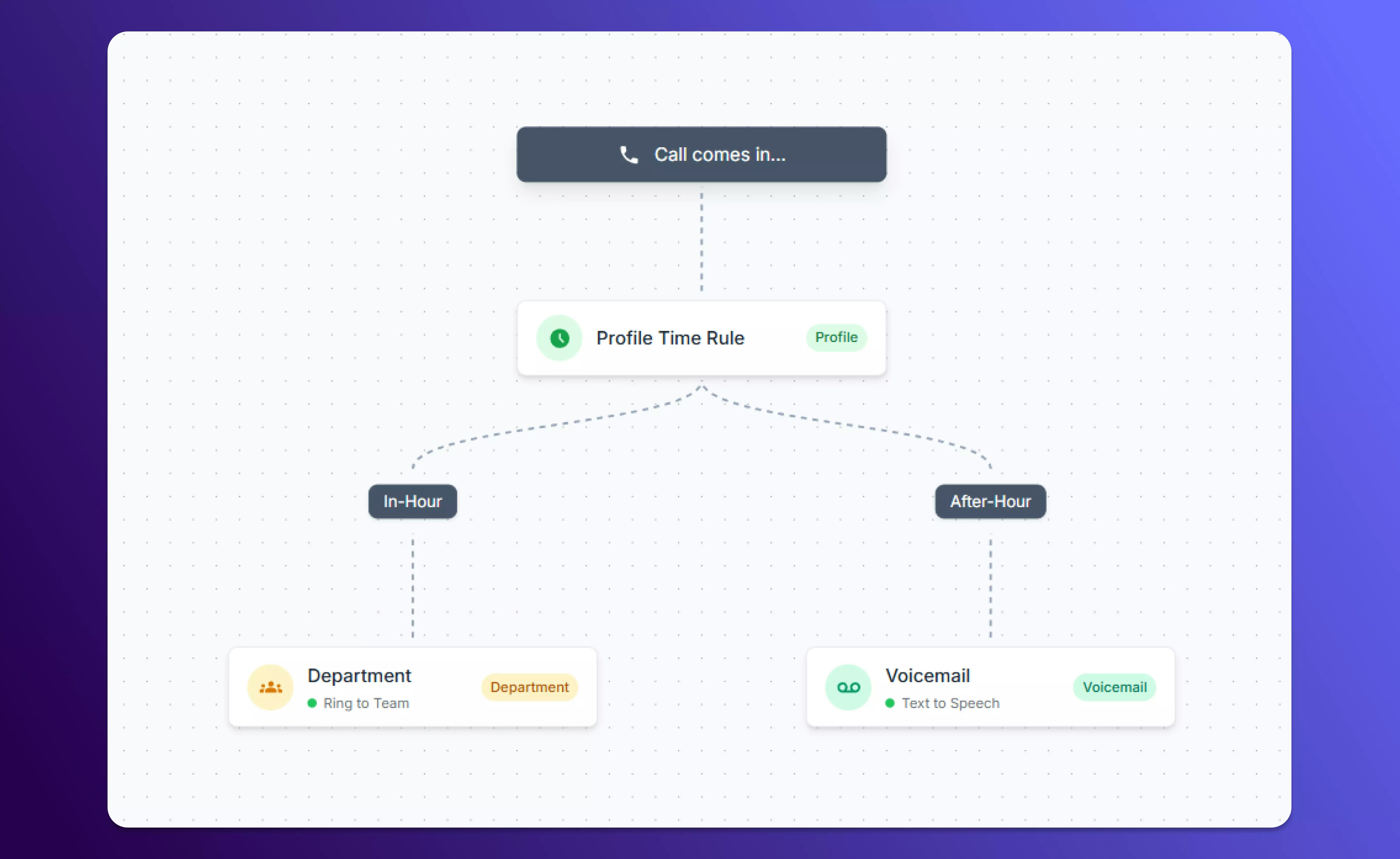Click the green Voicemail badge
This screenshot has height=859, width=1400.
tap(1114, 687)
